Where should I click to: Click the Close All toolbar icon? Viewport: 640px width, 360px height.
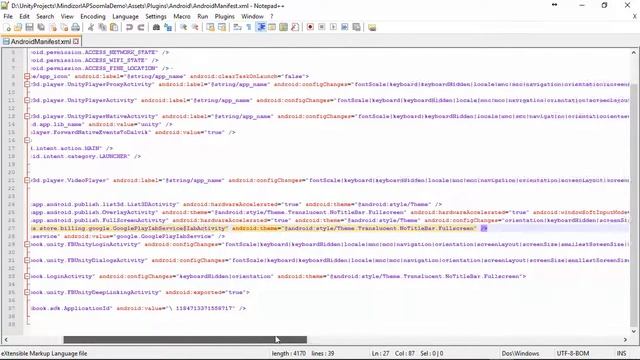[64, 27]
